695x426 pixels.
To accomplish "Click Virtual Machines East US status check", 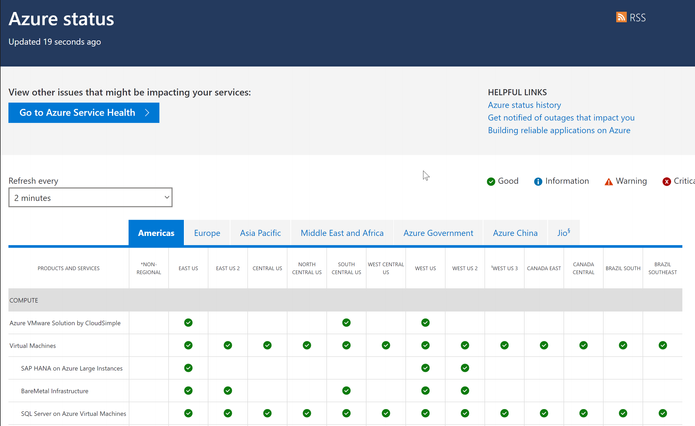I will (188, 345).
